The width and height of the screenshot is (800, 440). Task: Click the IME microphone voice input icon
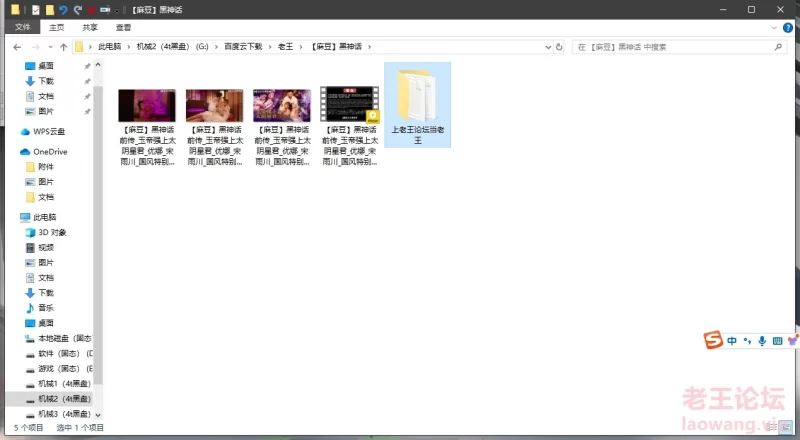pos(762,340)
